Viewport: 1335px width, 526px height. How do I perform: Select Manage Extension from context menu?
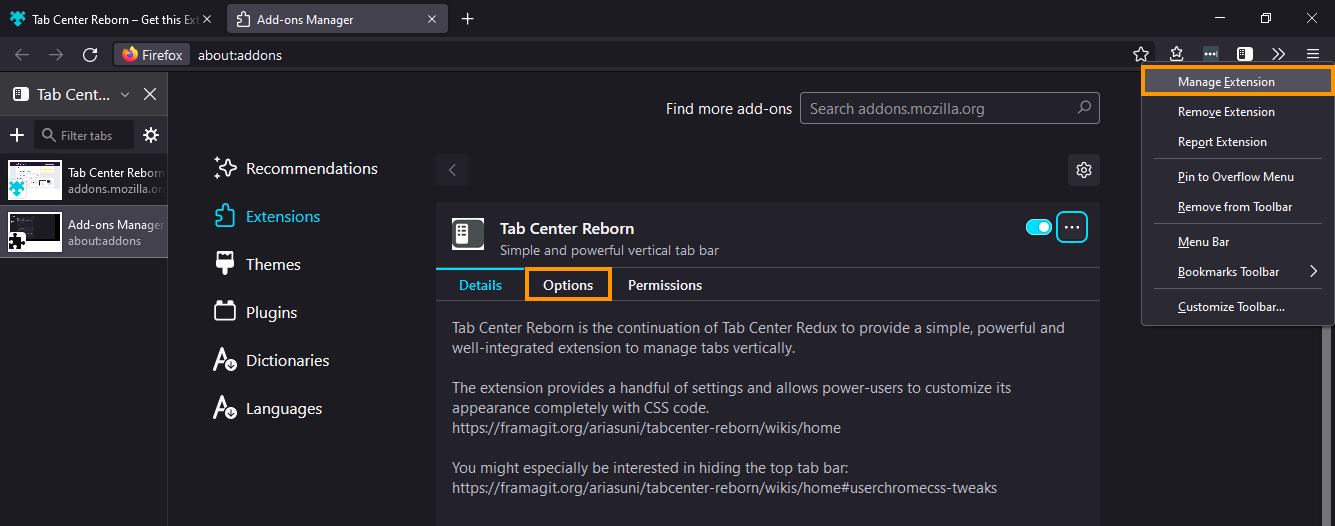[1238, 82]
